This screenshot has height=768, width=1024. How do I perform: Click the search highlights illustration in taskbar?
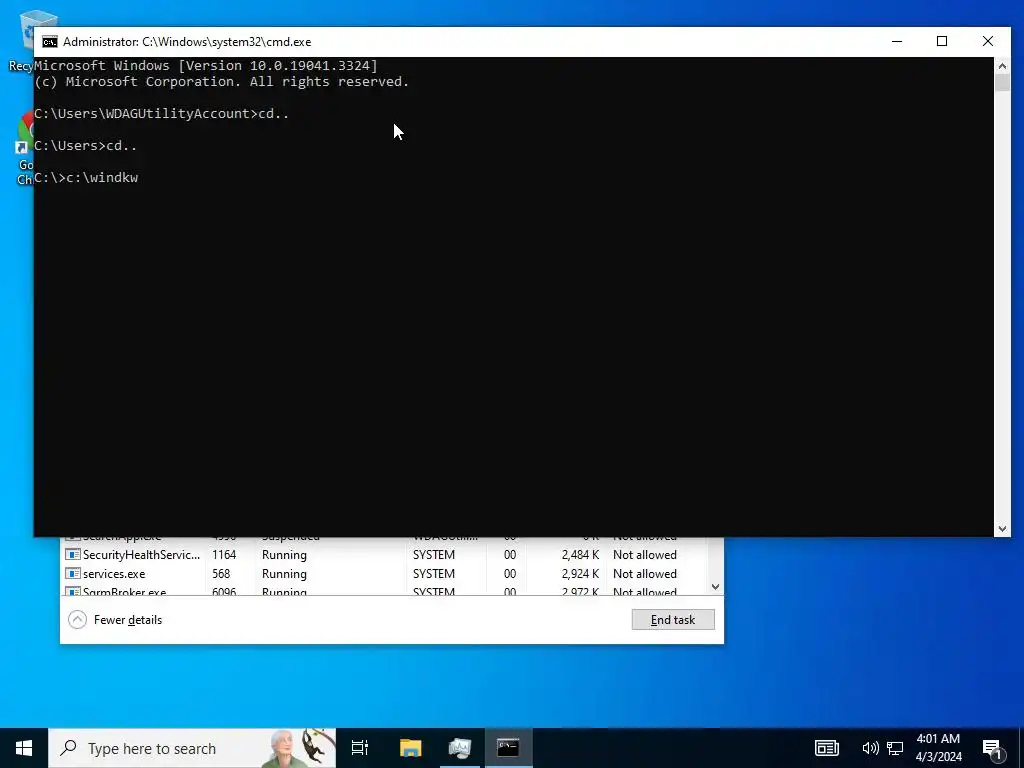pyautogui.click(x=298, y=748)
